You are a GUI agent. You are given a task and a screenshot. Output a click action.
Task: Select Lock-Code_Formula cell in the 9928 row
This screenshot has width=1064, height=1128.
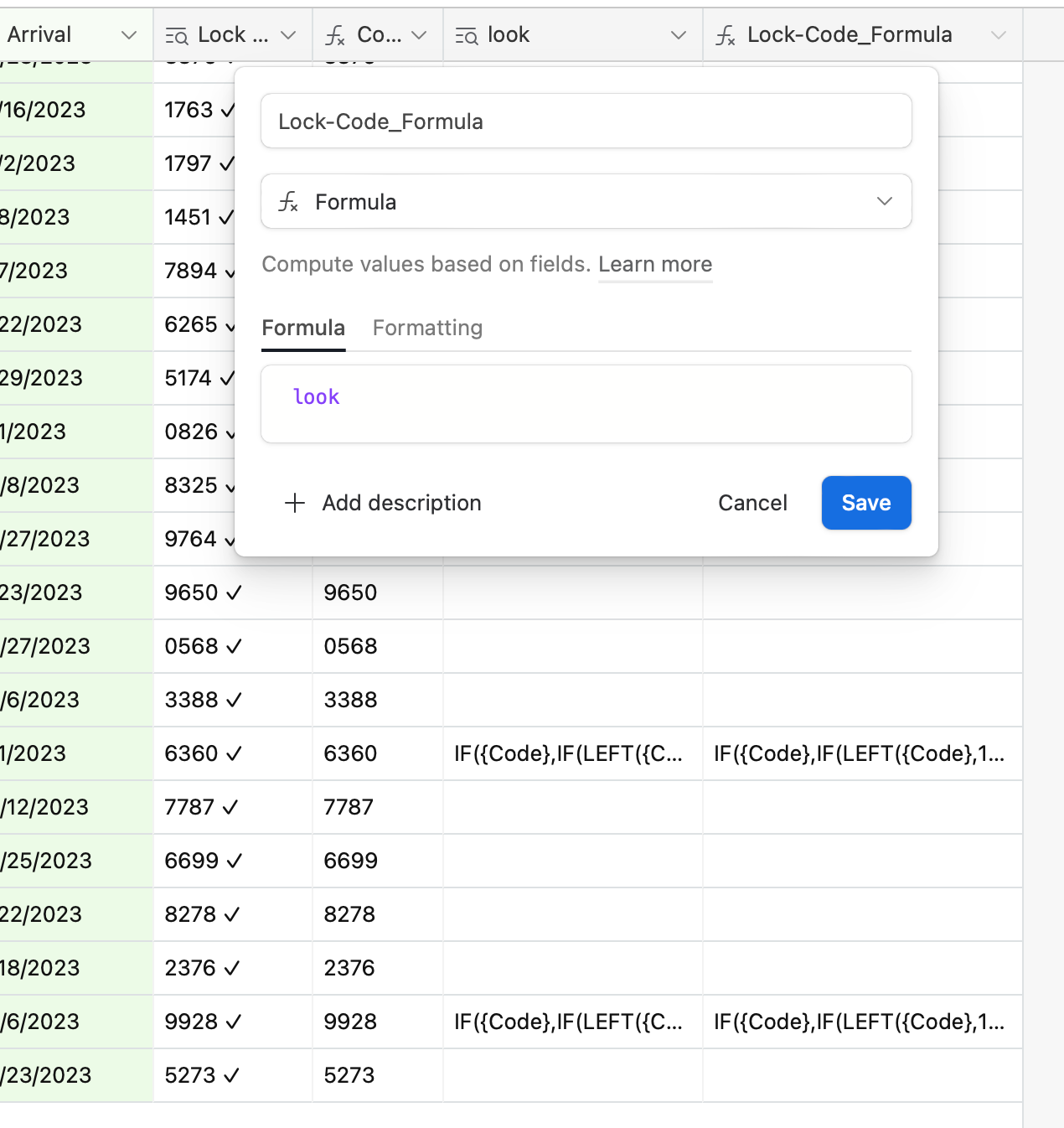tap(863, 1022)
